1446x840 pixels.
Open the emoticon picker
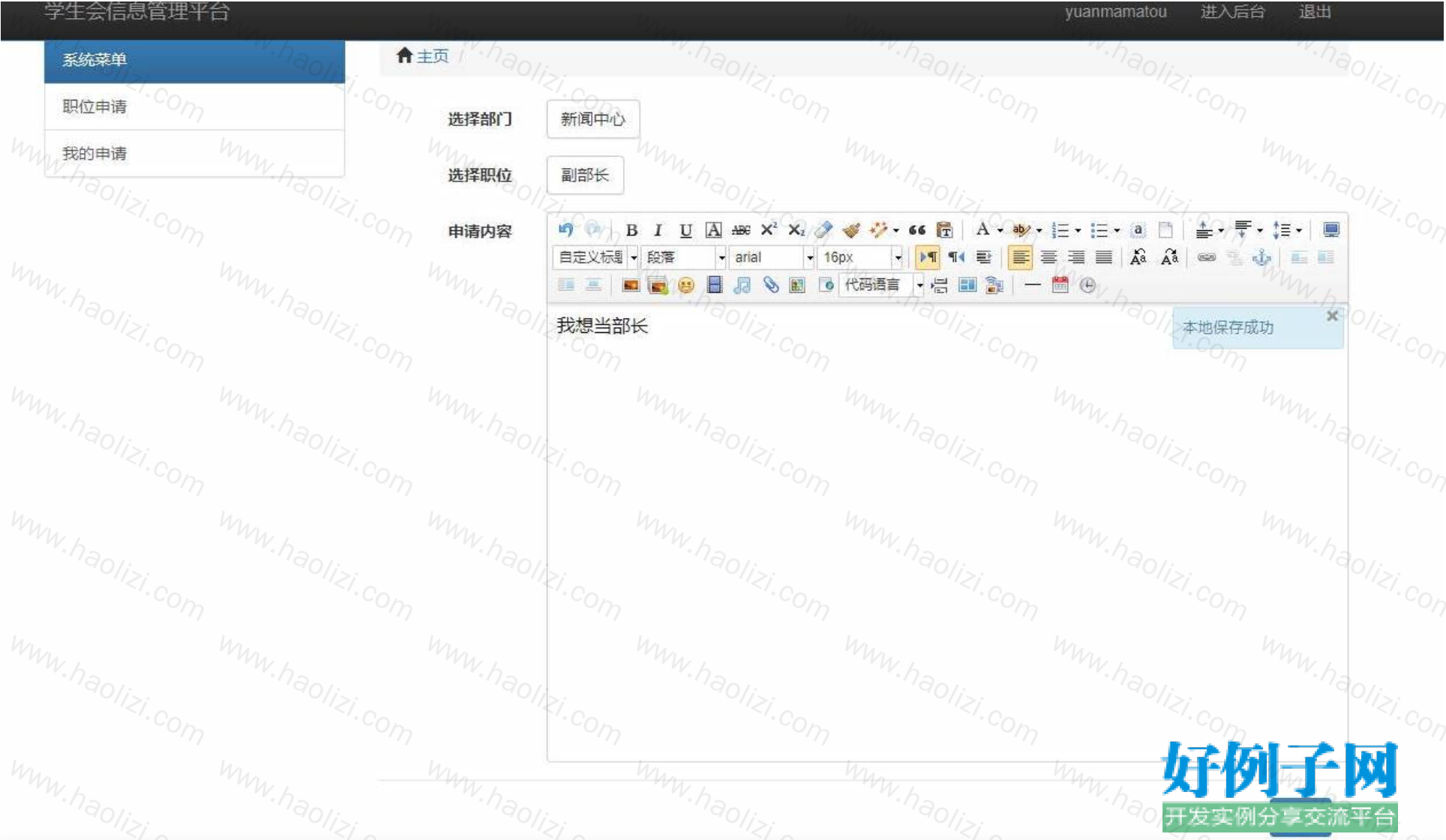[685, 285]
